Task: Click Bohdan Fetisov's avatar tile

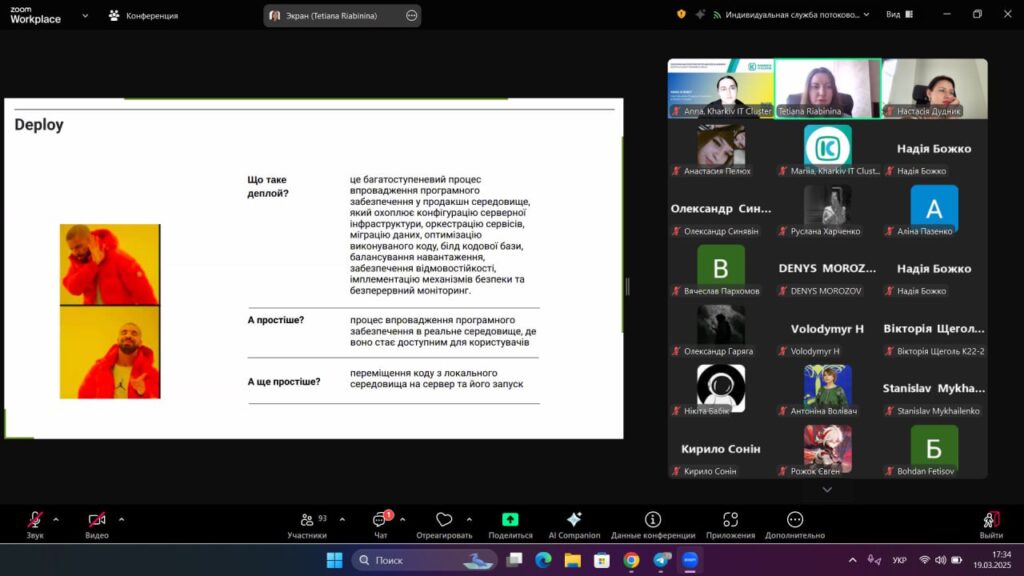Action: tap(935, 449)
